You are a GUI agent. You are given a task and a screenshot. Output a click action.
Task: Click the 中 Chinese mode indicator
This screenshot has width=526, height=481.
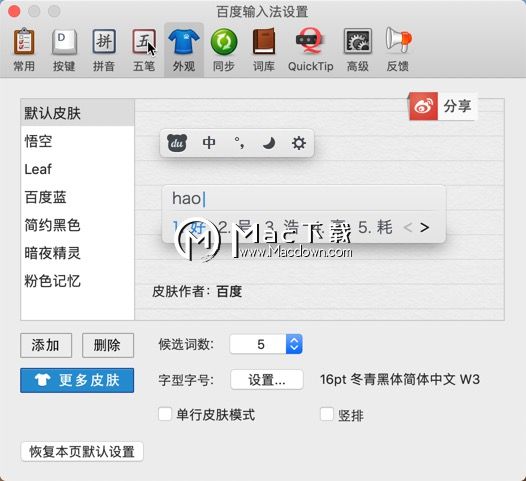pyautogui.click(x=209, y=143)
